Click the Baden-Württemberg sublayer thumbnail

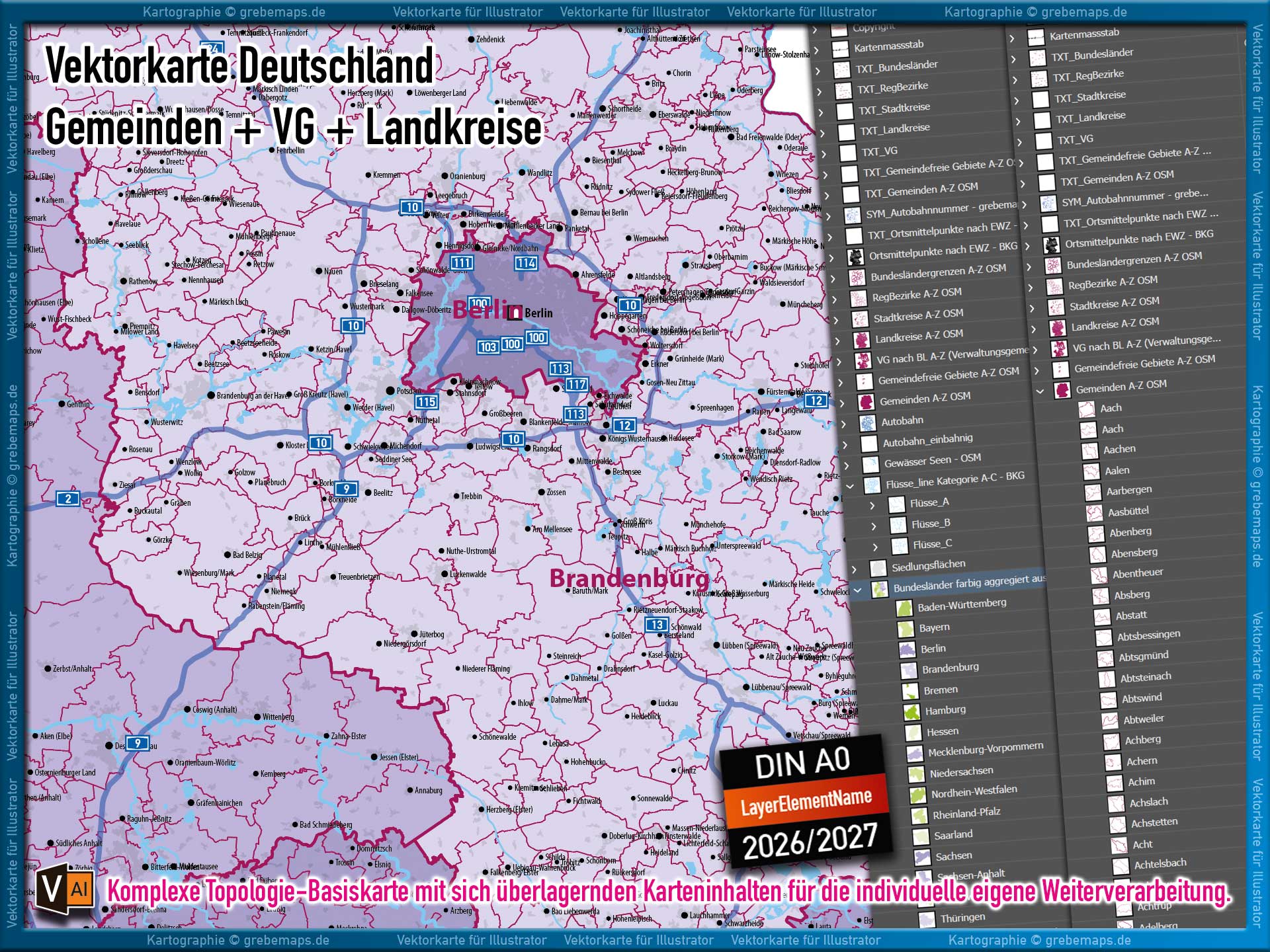point(904,609)
